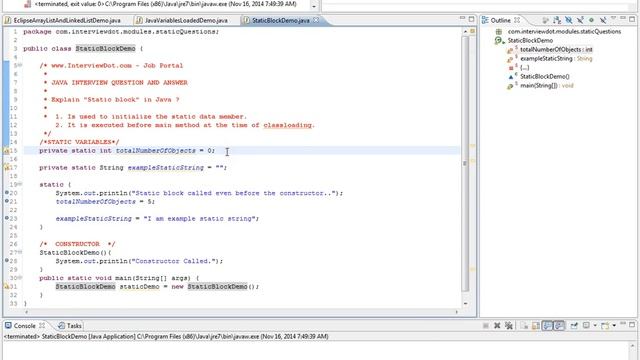The width and height of the screenshot is (640, 360).
Task: Maximize the editor area
Action: pos(471,19)
